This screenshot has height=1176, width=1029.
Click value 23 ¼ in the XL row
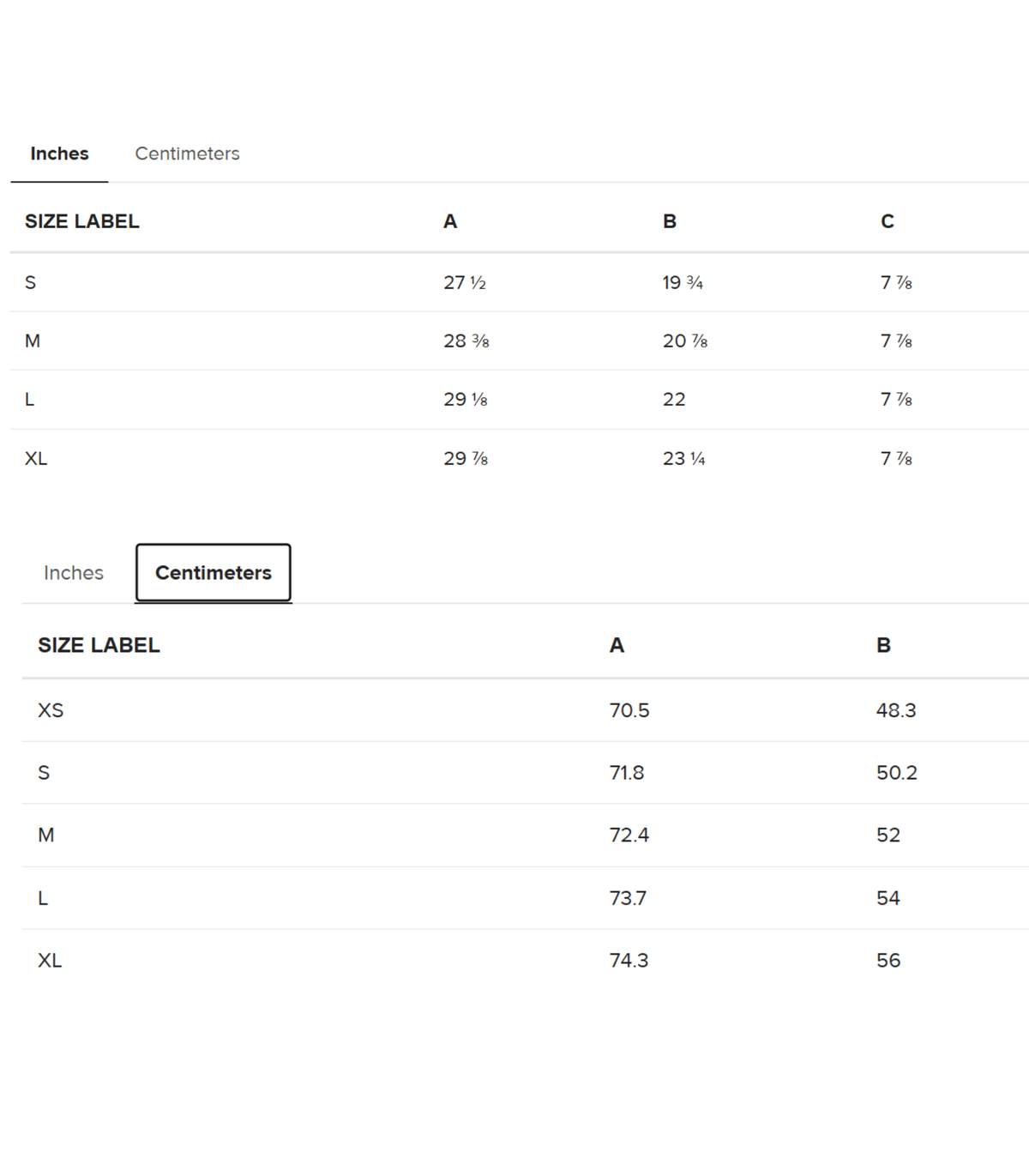tap(683, 458)
